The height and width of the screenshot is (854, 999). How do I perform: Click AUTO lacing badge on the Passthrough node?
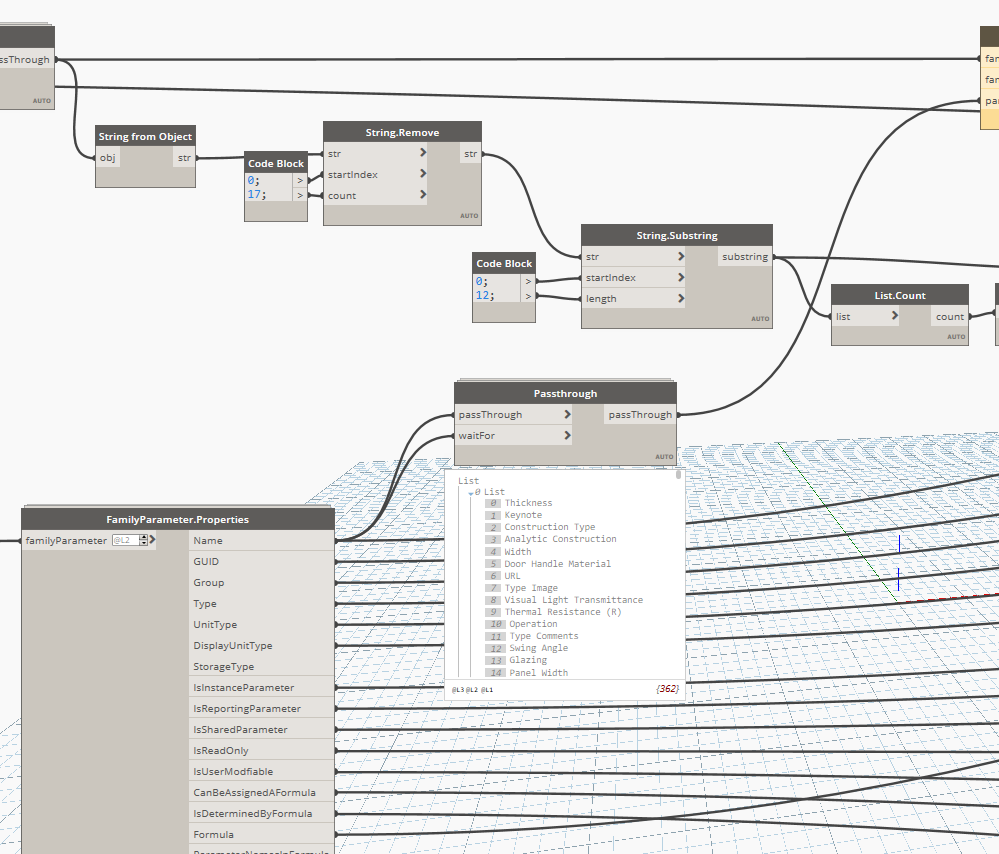coord(663,456)
